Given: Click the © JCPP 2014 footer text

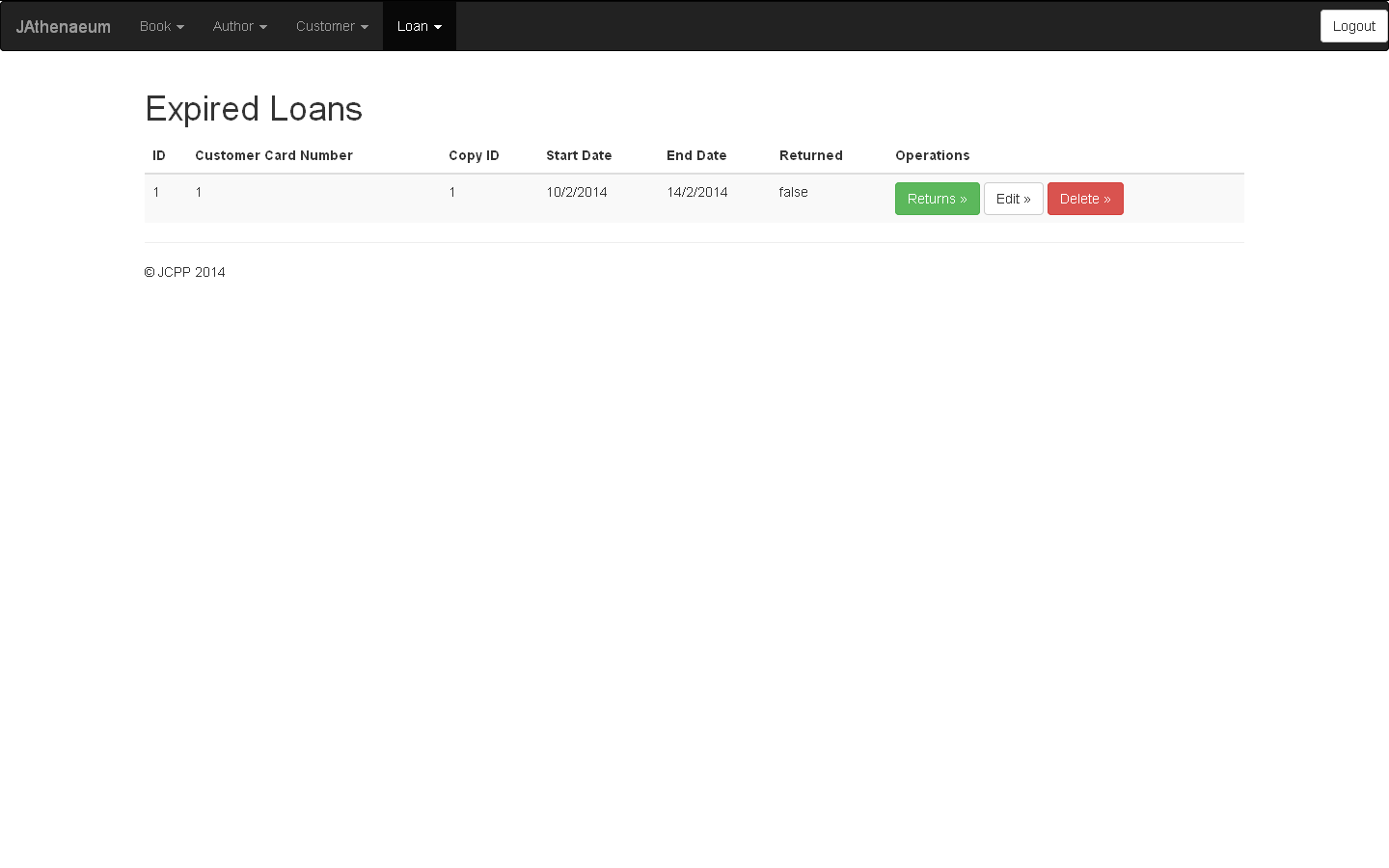Looking at the screenshot, I should 185,272.
